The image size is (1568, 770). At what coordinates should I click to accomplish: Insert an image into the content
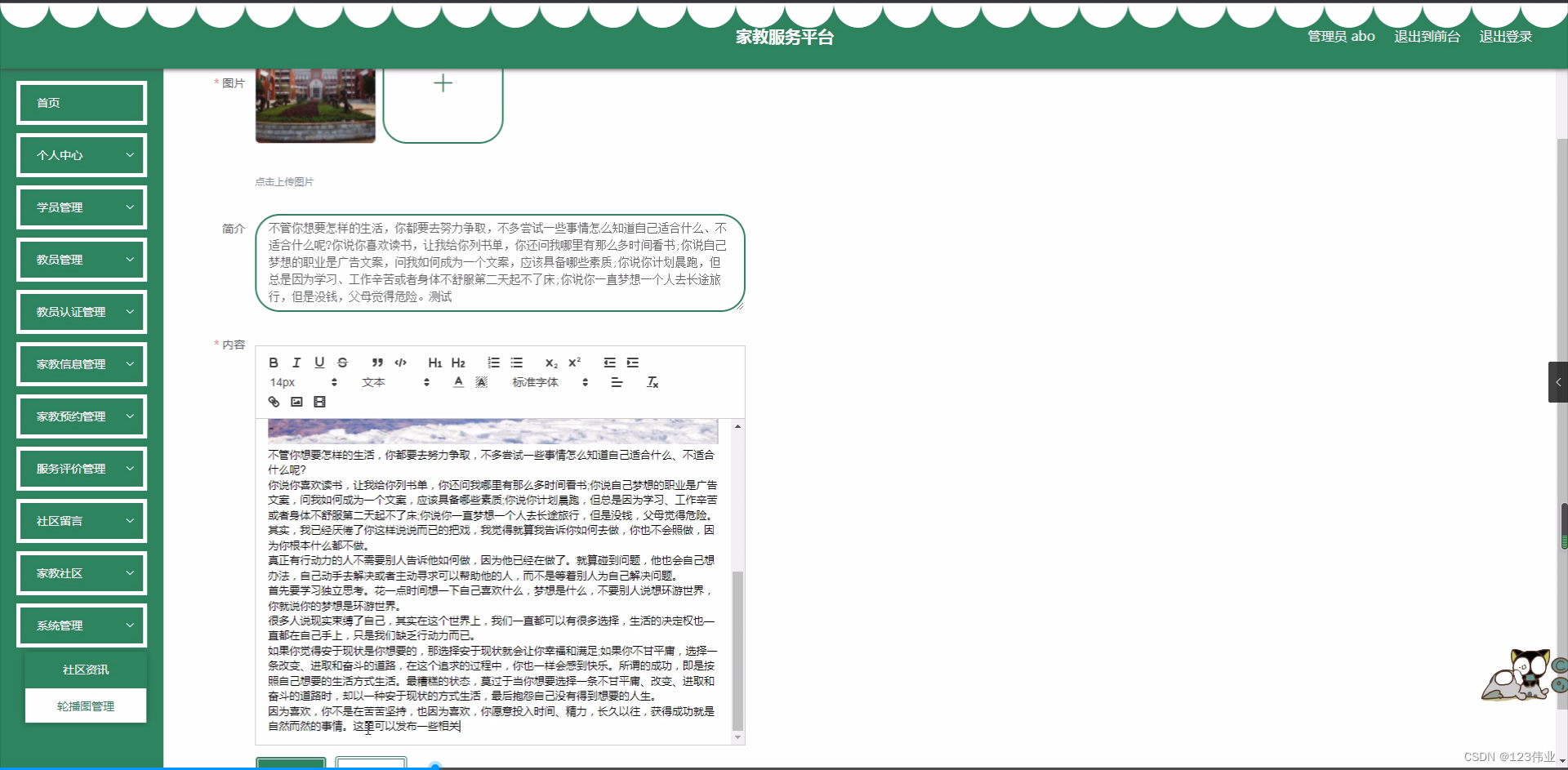tap(296, 402)
